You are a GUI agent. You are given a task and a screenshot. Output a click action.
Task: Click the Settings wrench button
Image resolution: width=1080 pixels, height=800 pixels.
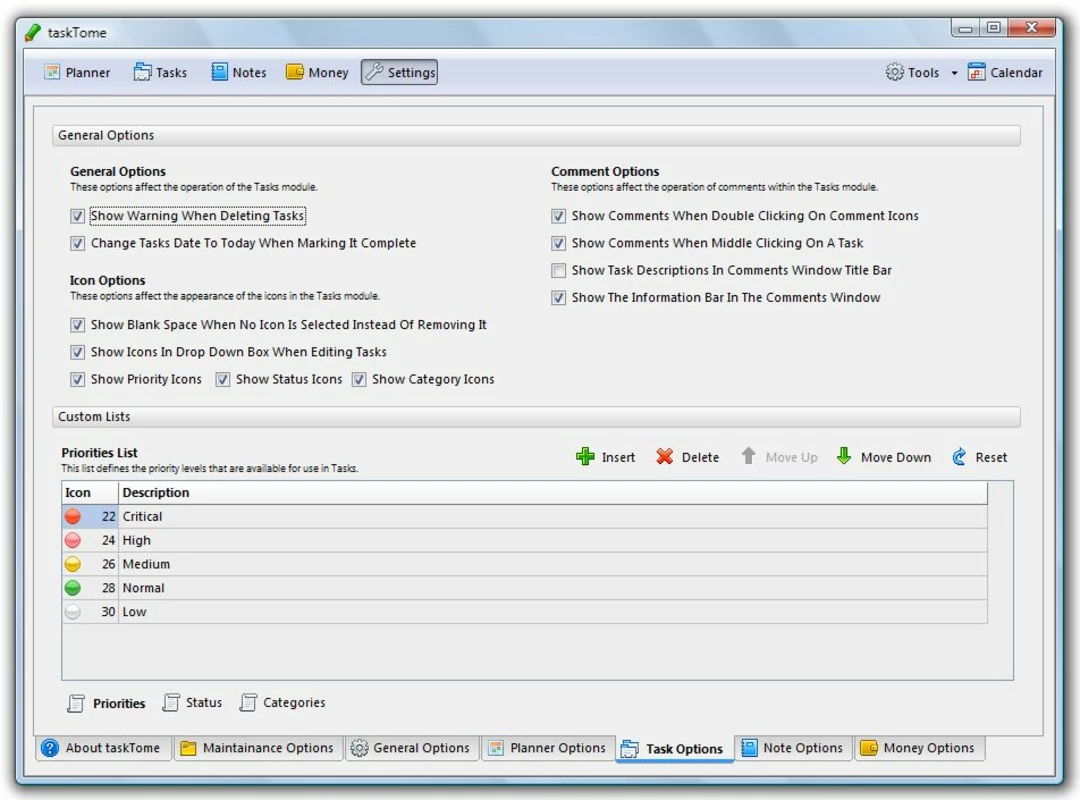399,72
